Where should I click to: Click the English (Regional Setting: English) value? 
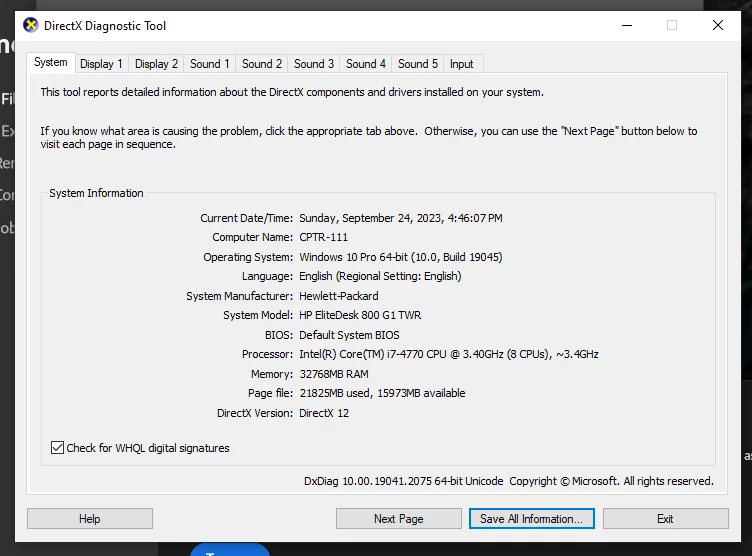point(380,276)
